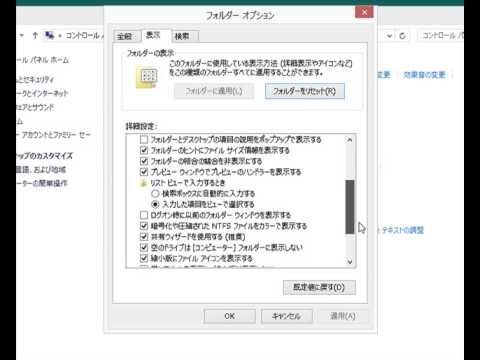The width and height of the screenshot is (480, 360).
Task: Open the とセキュリティ sidebar link
Action: [x=35, y=79]
